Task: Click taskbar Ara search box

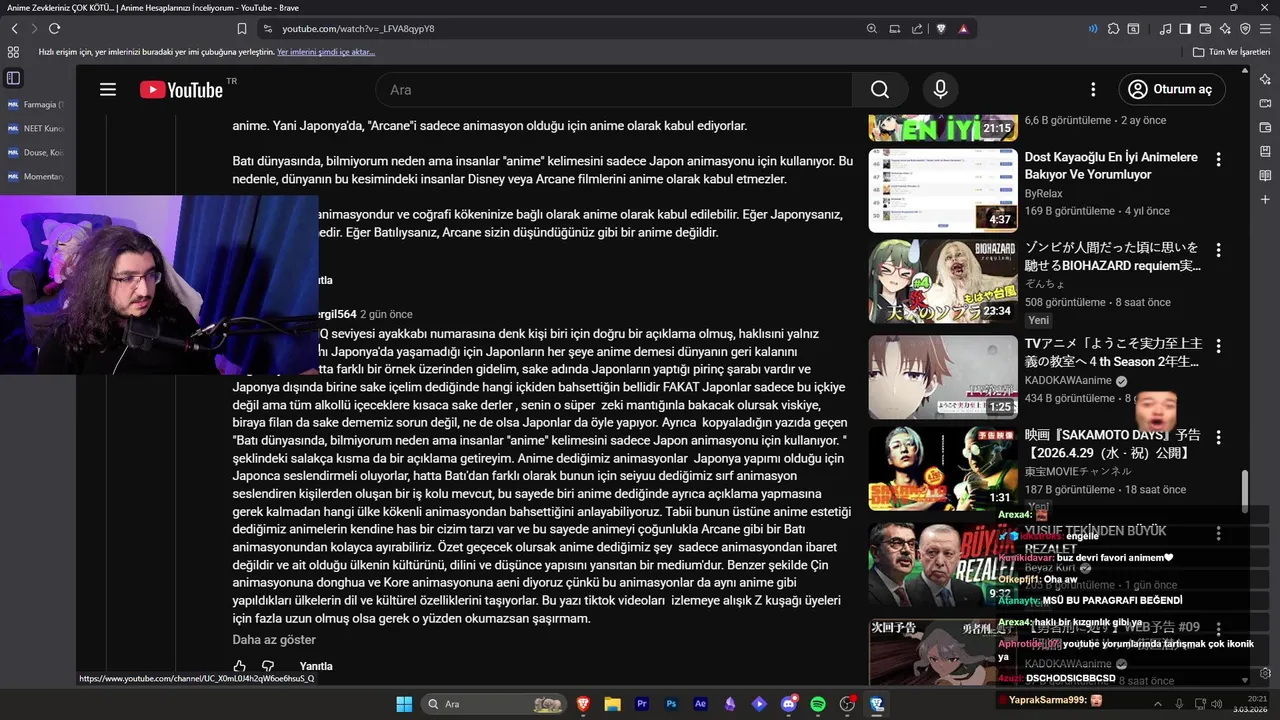Action: (493, 704)
